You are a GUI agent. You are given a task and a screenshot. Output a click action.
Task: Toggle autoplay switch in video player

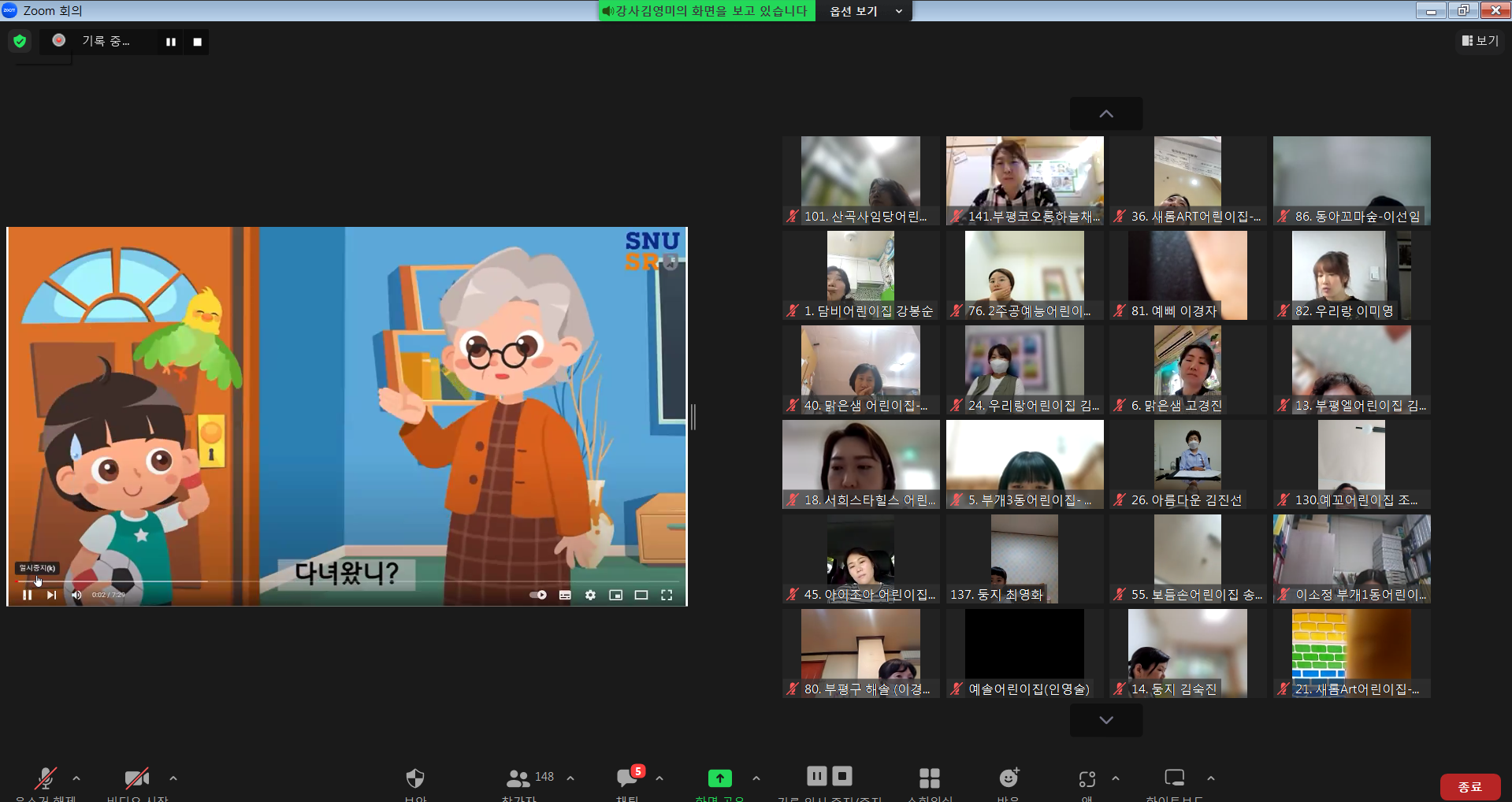538,595
